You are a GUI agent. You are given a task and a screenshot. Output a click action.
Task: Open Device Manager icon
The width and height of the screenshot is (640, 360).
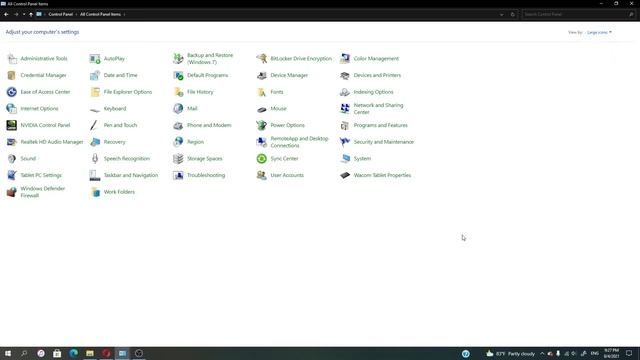[x=262, y=76]
